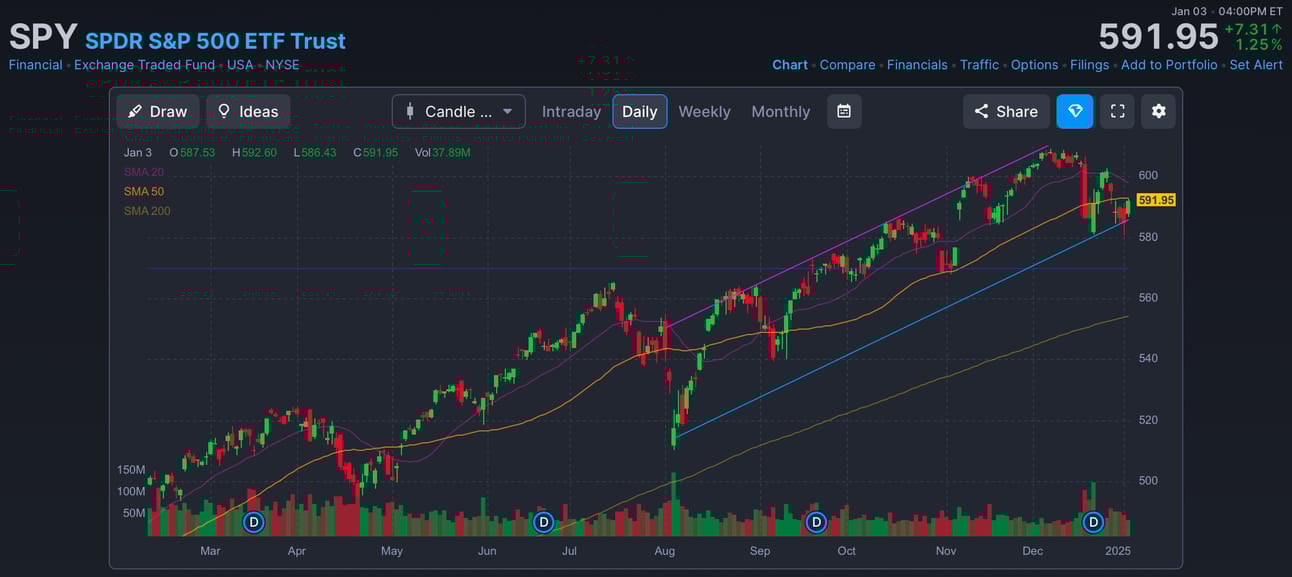Click the 591.95 yellow price tag on axis
The width and height of the screenshot is (1292, 577).
point(1155,200)
